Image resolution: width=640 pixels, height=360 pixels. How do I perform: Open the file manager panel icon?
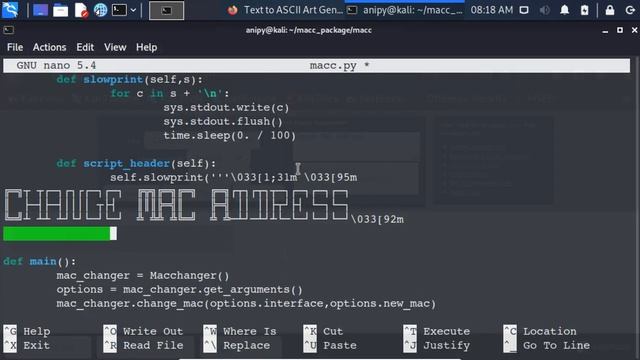coord(60,10)
